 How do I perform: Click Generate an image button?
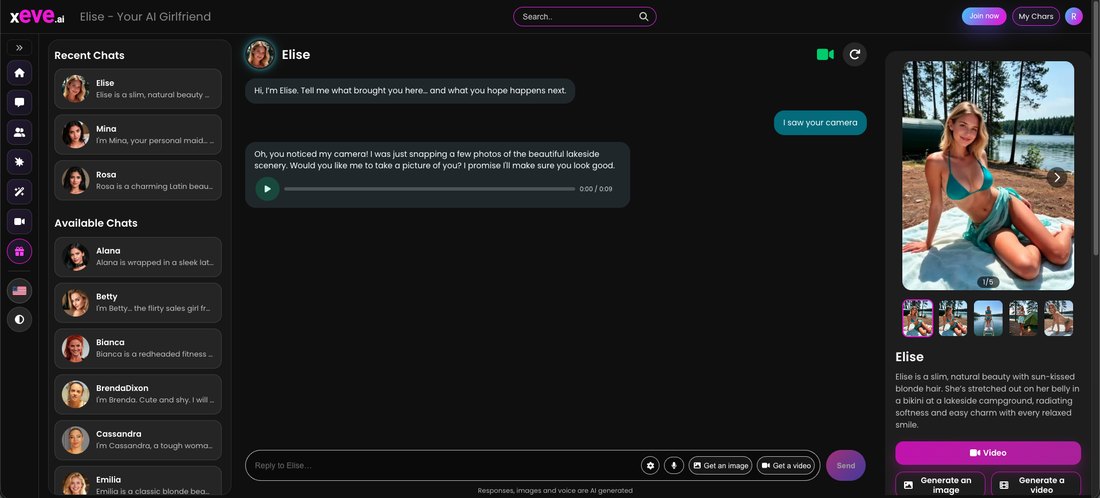tap(940, 485)
